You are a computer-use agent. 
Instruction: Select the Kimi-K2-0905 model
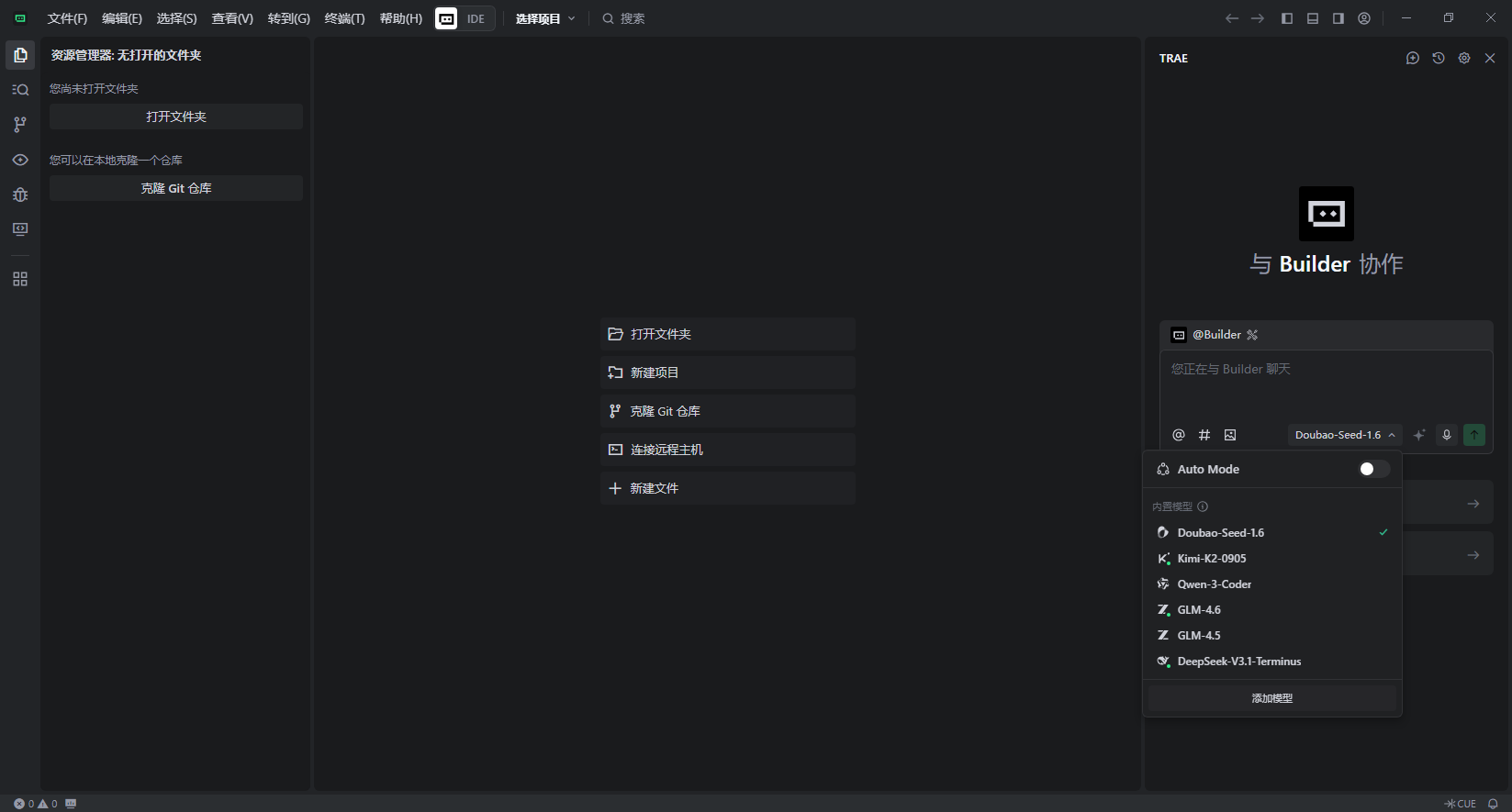pos(1272,559)
